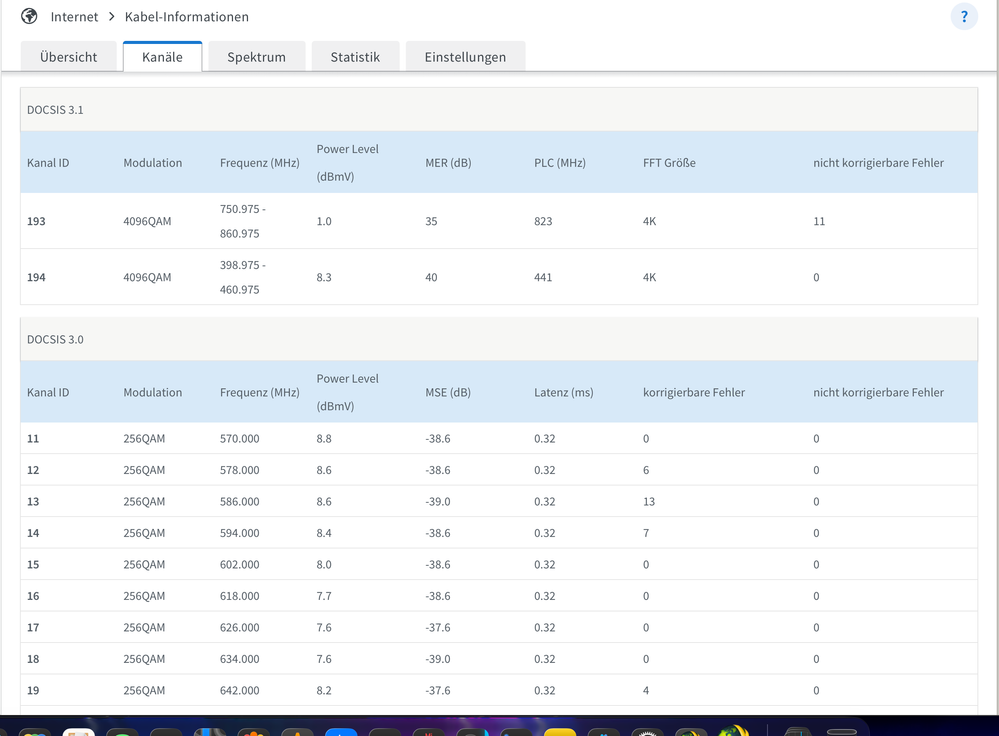Click the globe icon beside Internet

coord(29,17)
